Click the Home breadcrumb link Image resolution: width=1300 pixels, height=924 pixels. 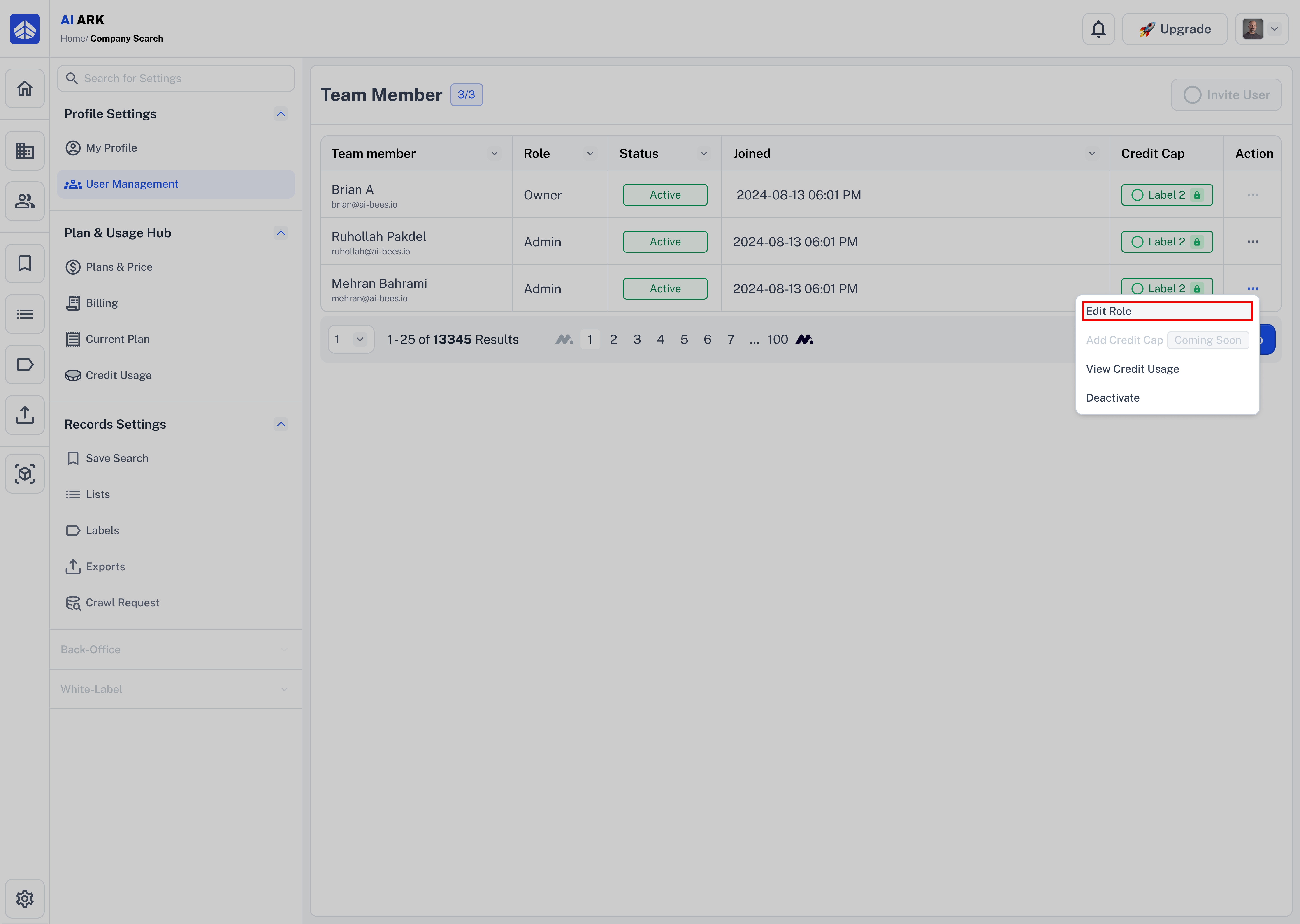pyautogui.click(x=73, y=39)
